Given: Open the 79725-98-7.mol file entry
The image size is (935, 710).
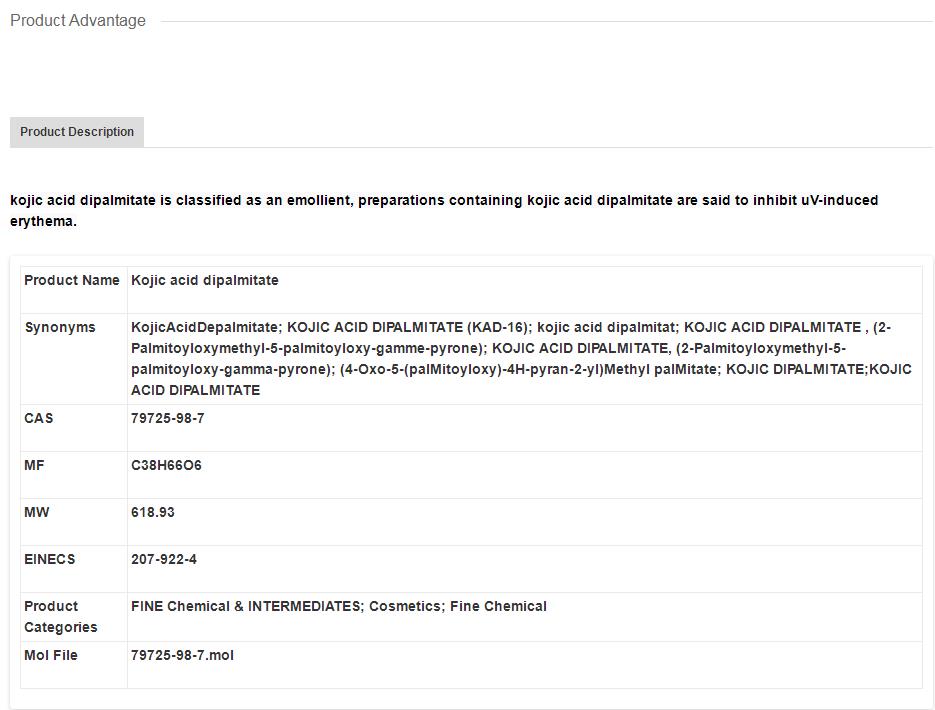Looking at the screenshot, I should (x=183, y=656).
